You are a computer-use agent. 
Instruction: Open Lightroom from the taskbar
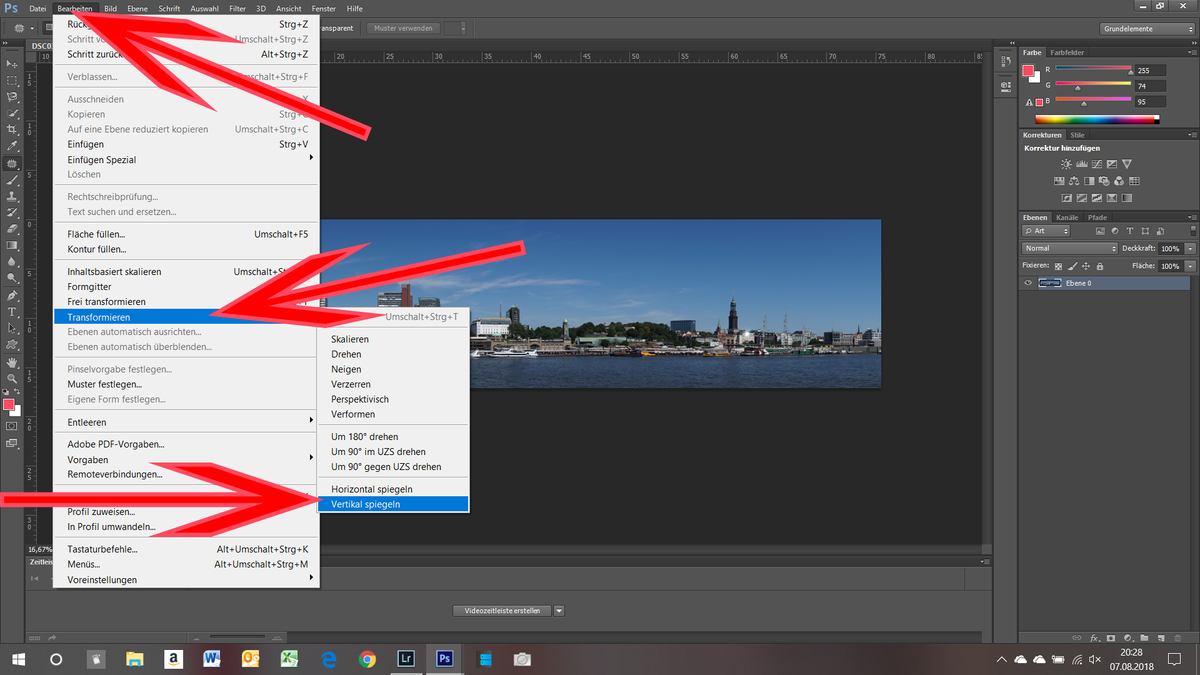(x=406, y=659)
